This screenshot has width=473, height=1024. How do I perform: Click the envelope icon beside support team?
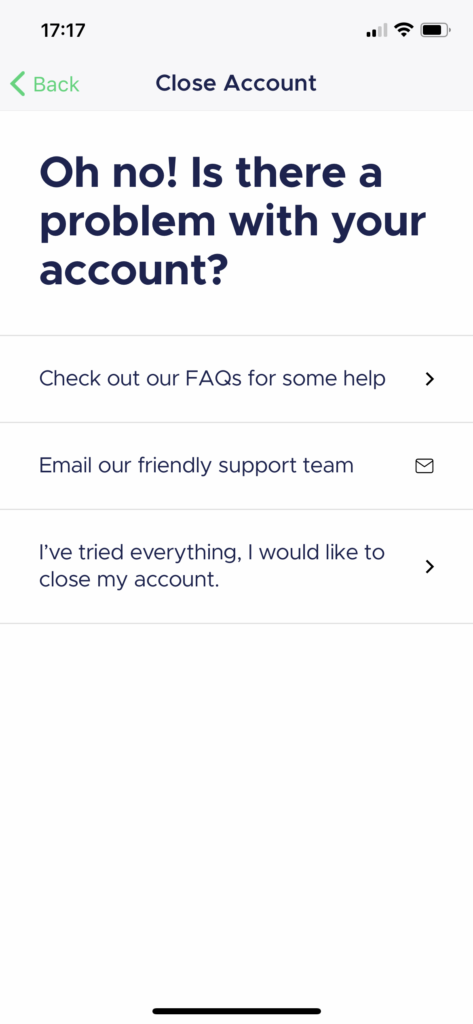[x=425, y=466]
